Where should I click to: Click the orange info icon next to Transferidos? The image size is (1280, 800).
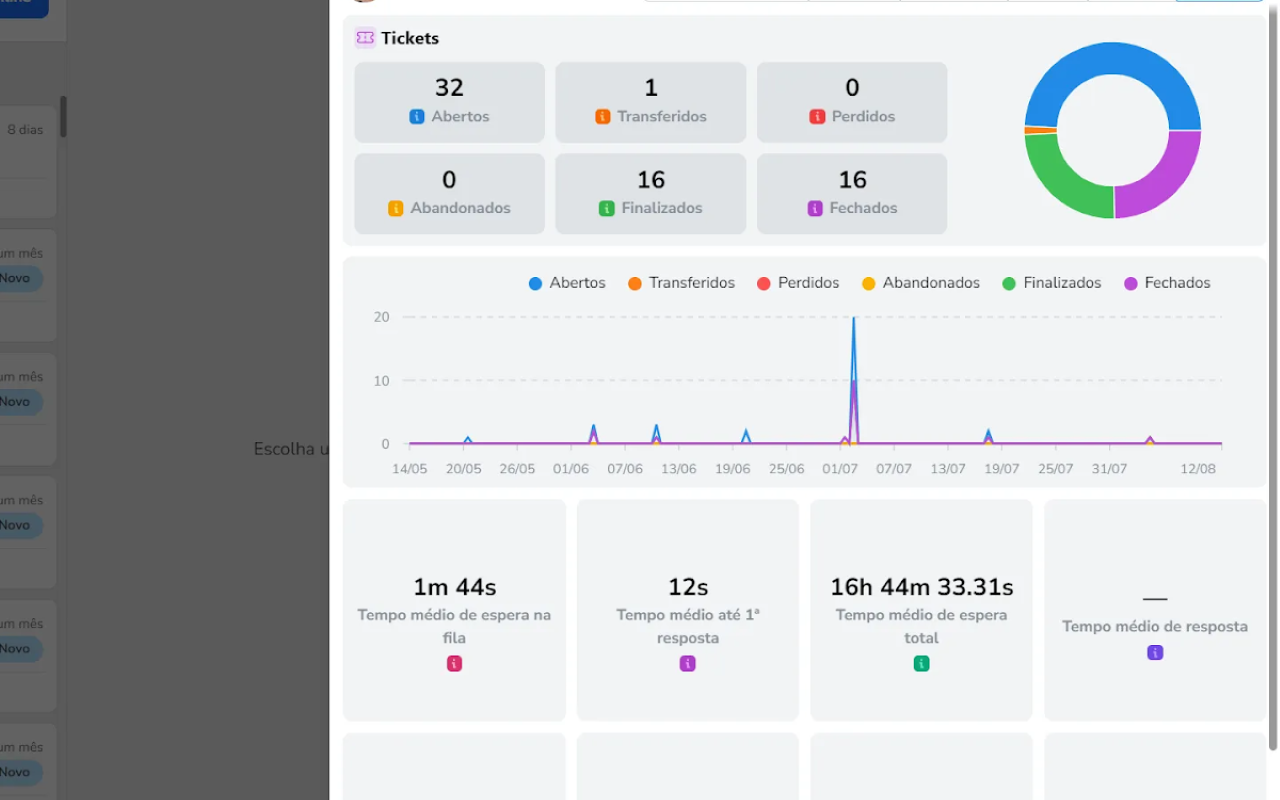point(603,117)
